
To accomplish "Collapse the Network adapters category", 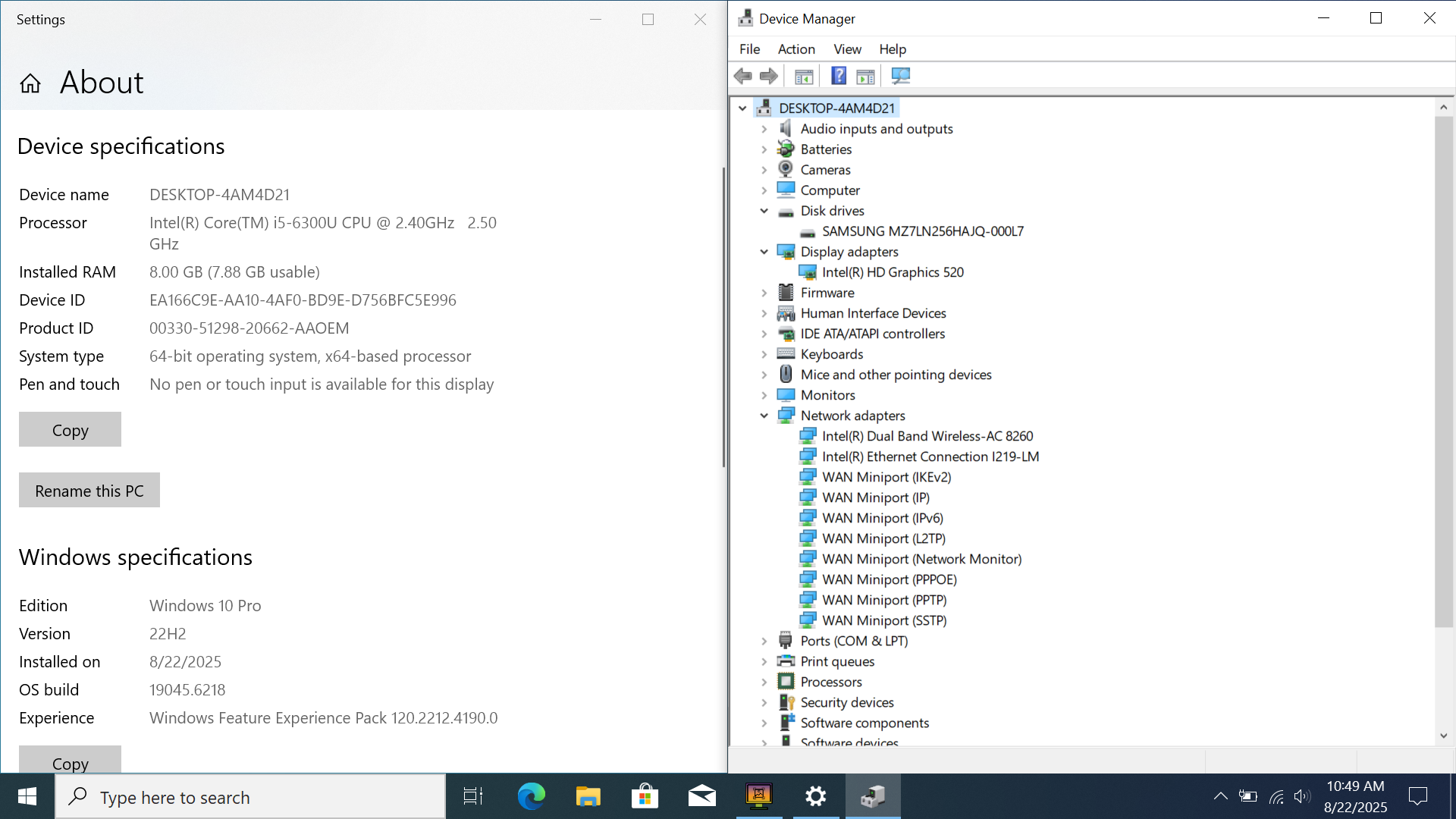I will [x=764, y=416].
